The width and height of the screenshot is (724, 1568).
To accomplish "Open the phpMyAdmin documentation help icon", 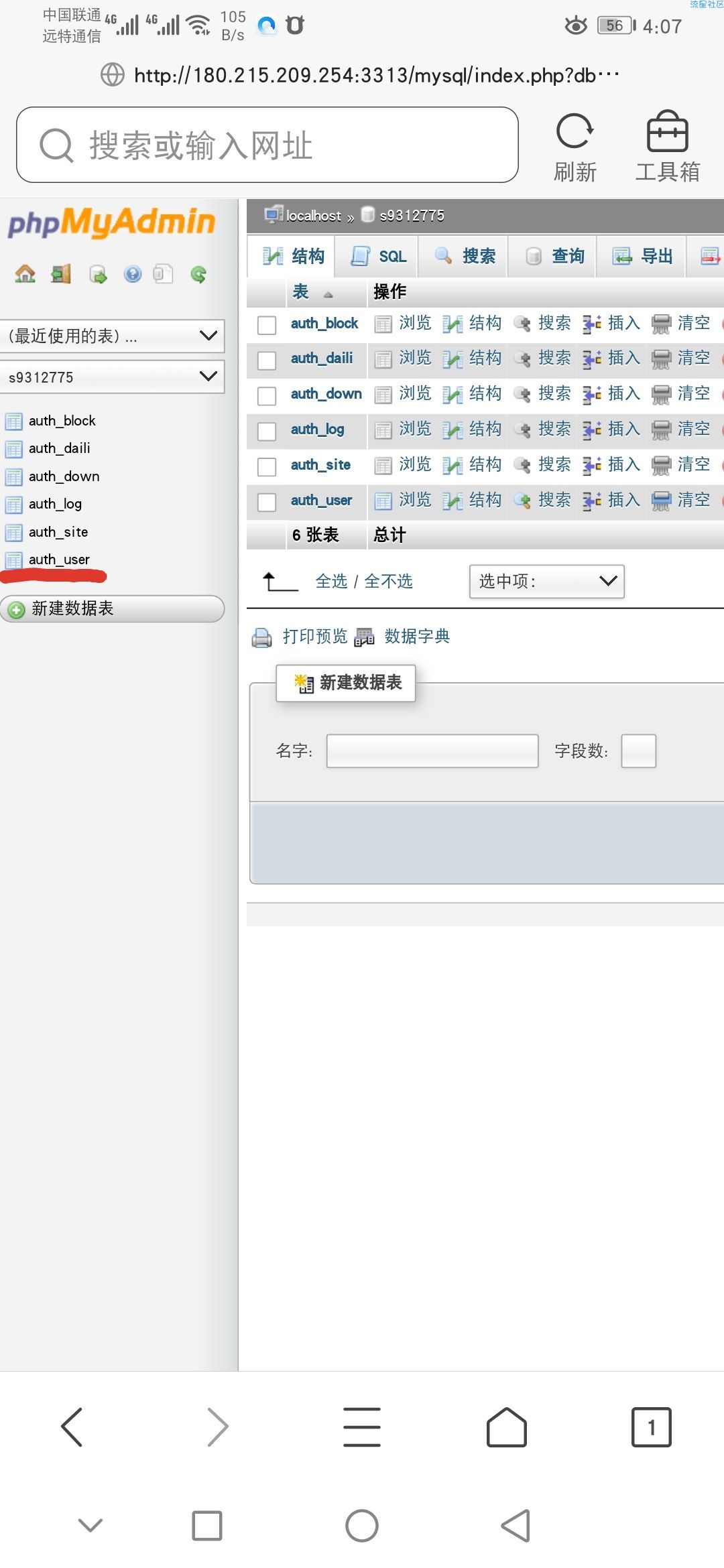I will point(133,274).
